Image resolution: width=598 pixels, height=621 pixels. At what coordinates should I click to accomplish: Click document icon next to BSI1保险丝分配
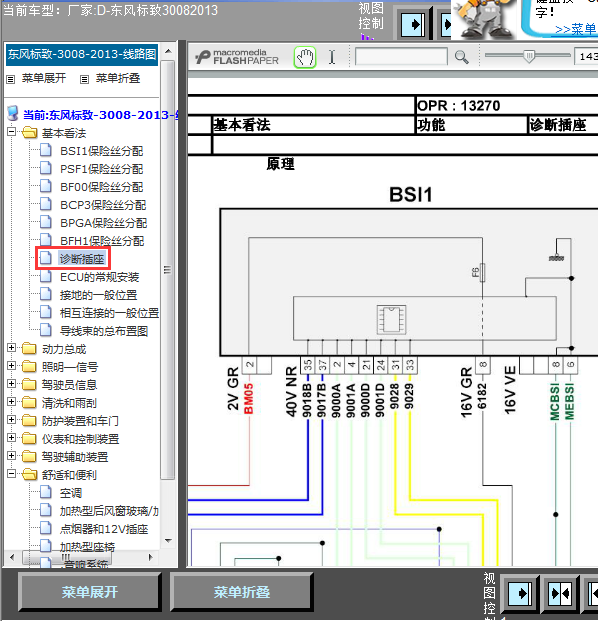(x=46, y=150)
